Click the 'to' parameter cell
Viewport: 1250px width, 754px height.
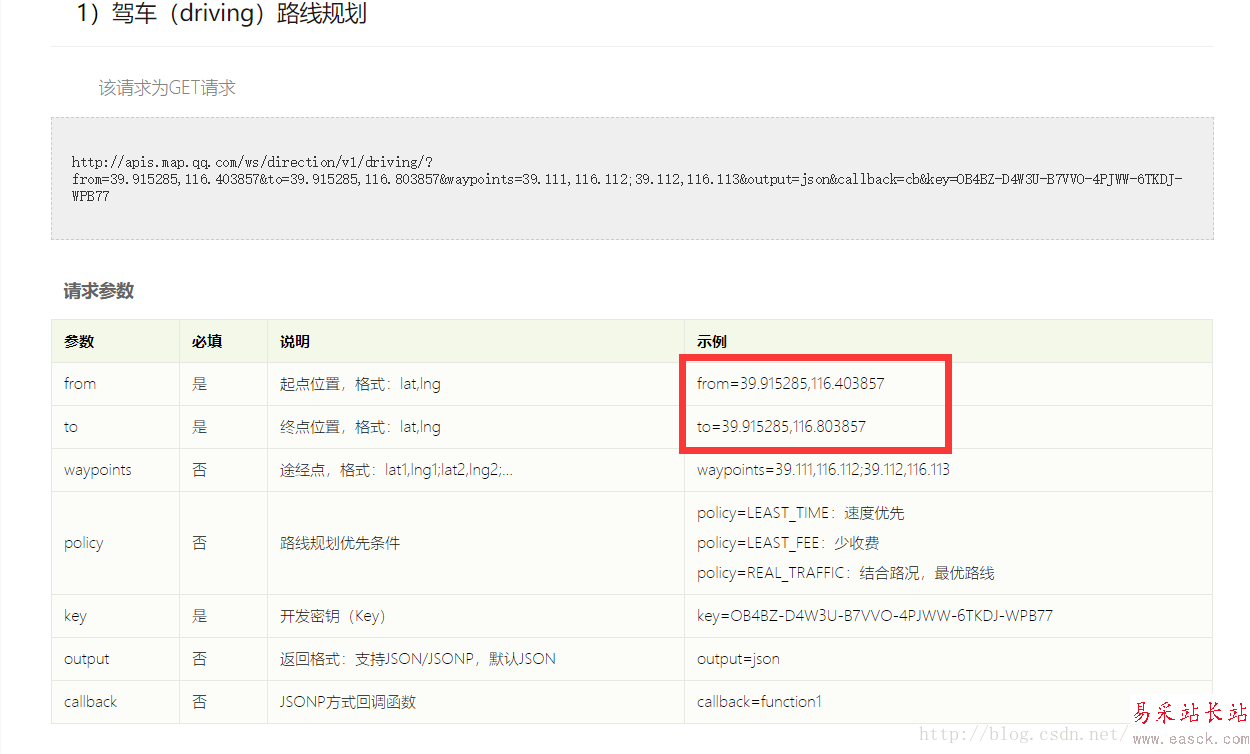coord(71,427)
